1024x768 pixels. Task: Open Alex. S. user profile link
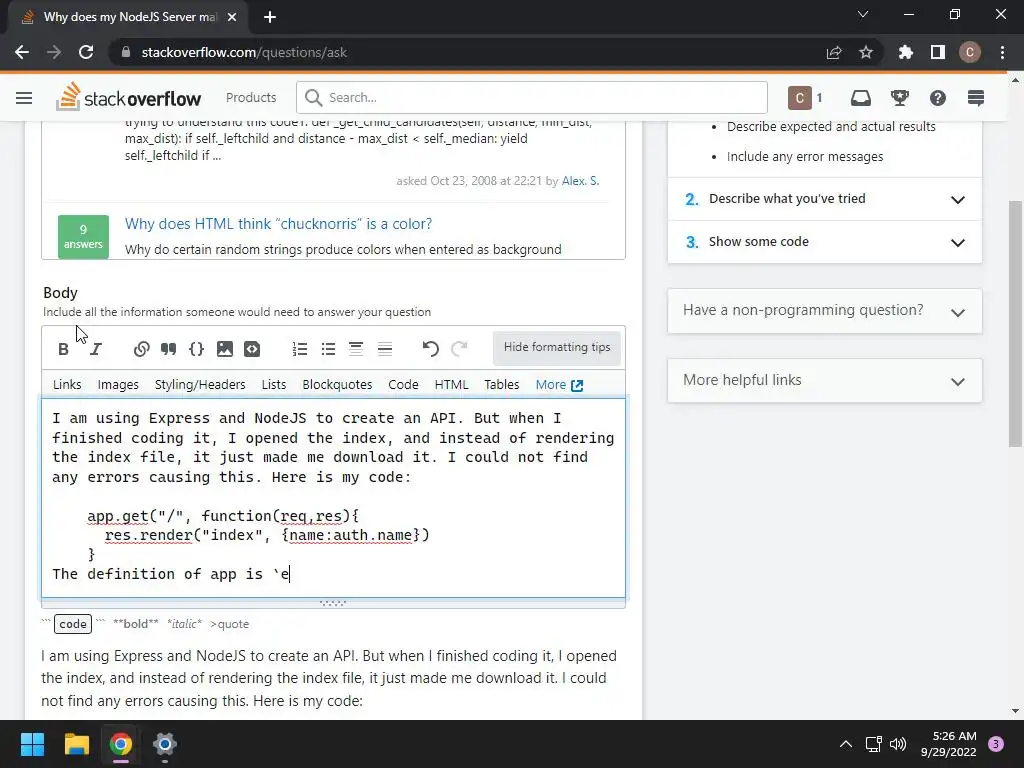point(580,181)
